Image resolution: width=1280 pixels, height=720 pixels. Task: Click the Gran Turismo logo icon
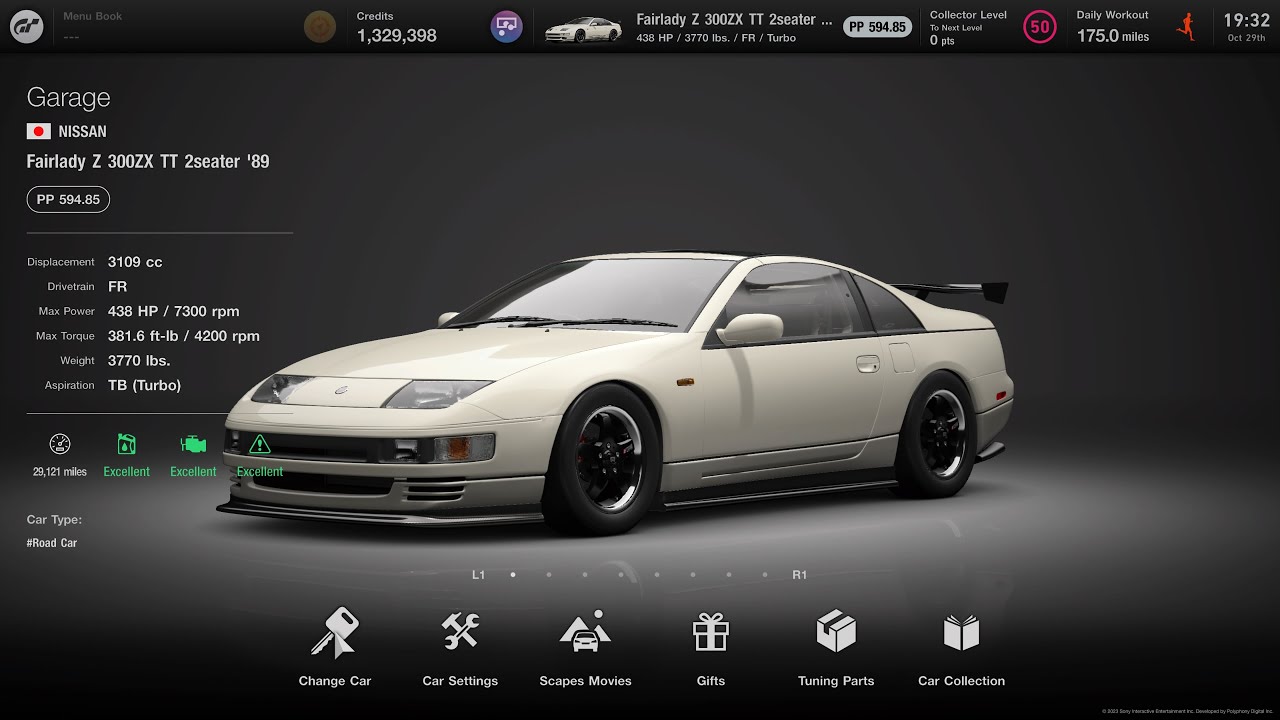(26, 26)
